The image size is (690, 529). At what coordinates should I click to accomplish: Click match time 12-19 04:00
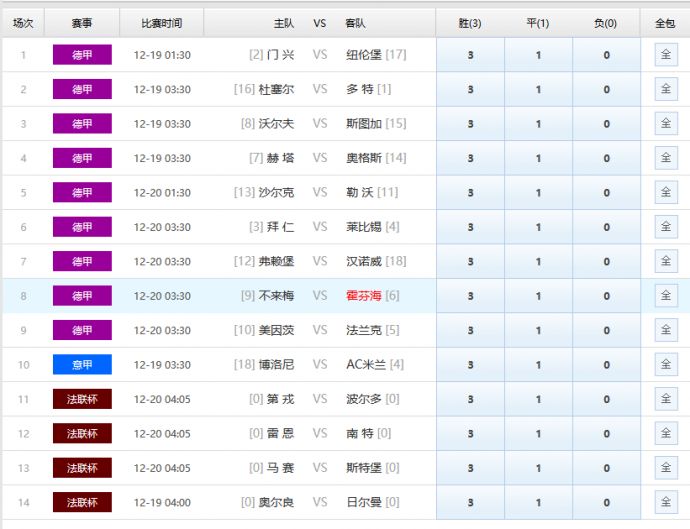[162, 502]
